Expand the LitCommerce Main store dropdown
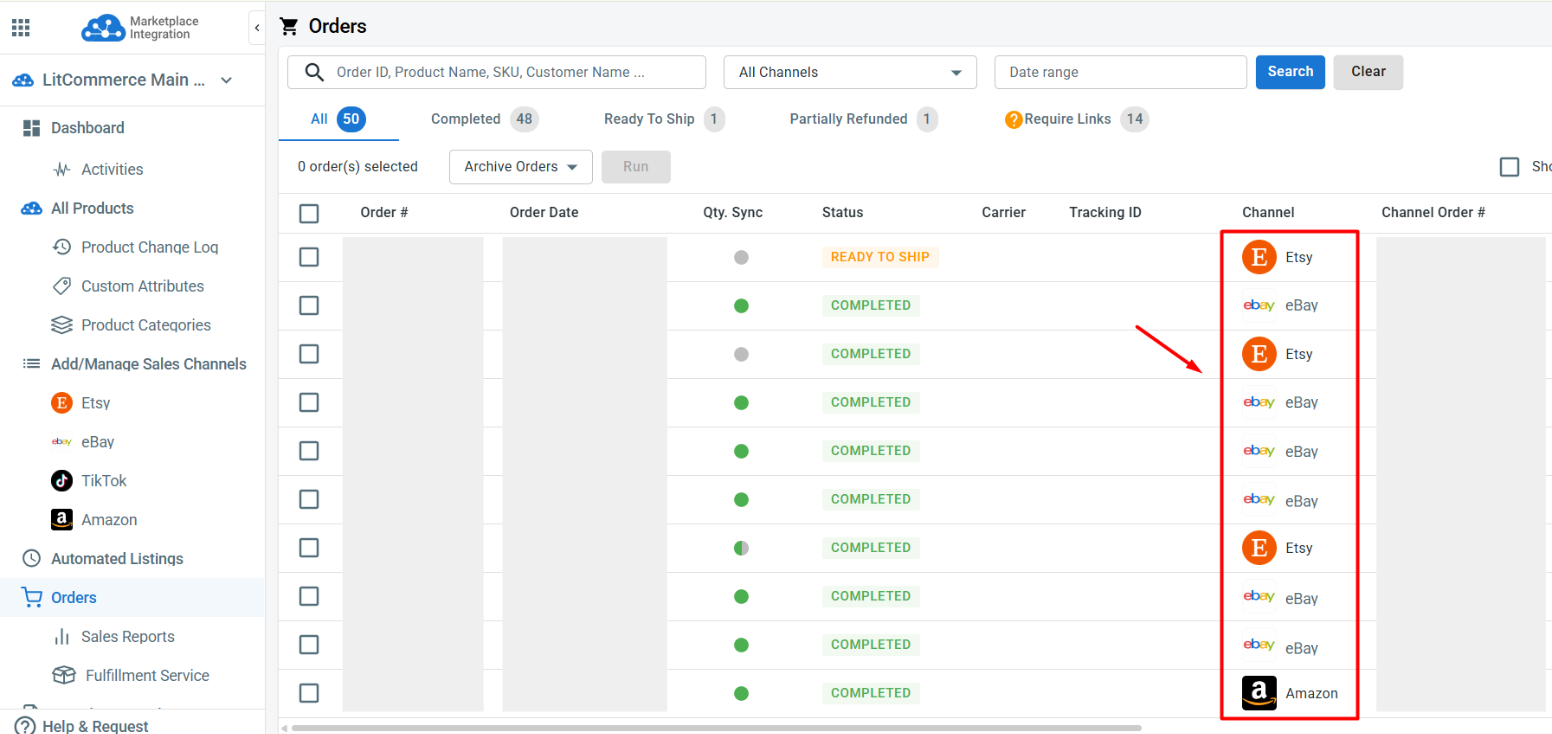The width and height of the screenshot is (1552, 734). pos(226,80)
